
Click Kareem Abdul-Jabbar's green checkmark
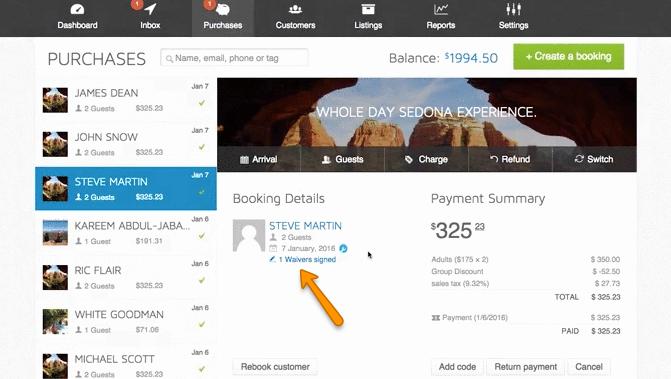[202, 236]
